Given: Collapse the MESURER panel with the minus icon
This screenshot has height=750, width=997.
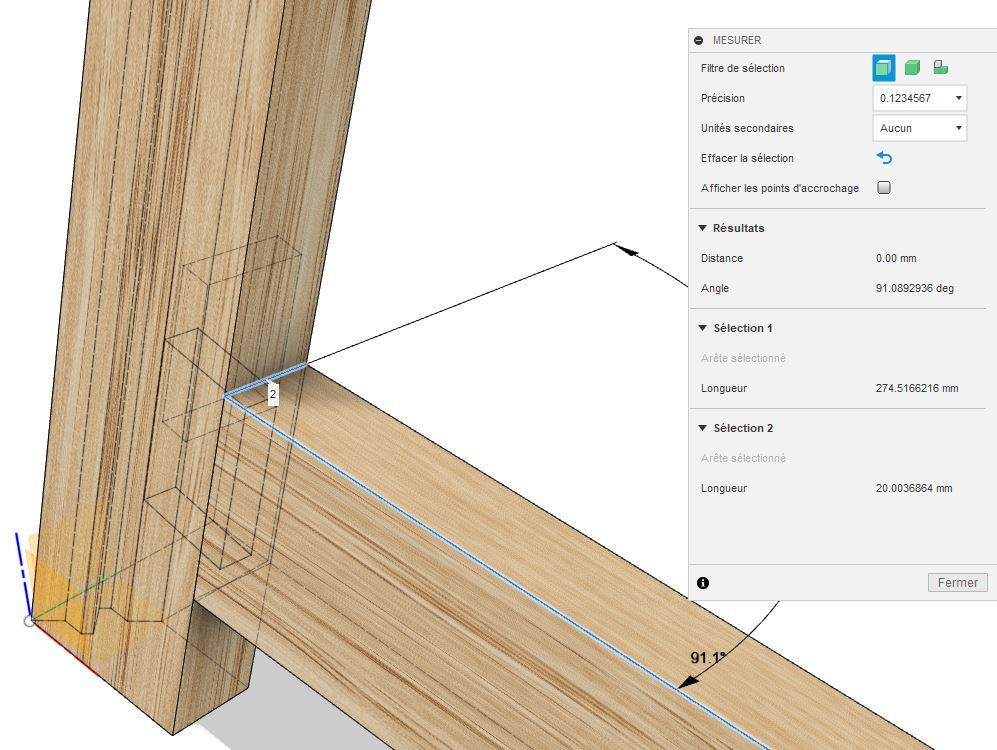Looking at the screenshot, I should tap(698, 40).
